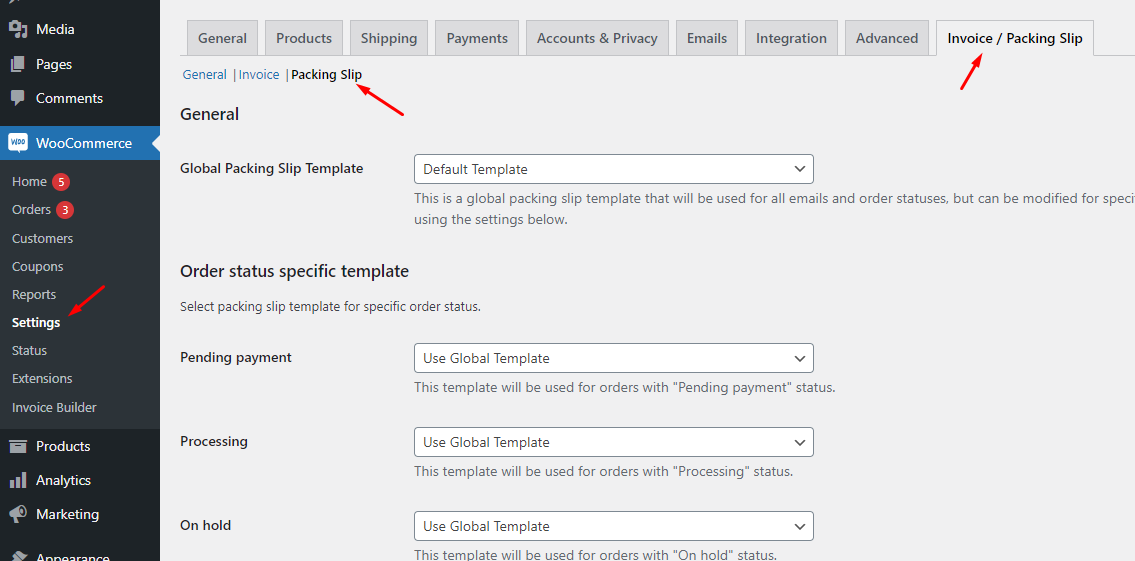Image resolution: width=1135 pixels, height=561 pixels.
Task: Click the Marketing megaphone icon
Action: [18, 514]
